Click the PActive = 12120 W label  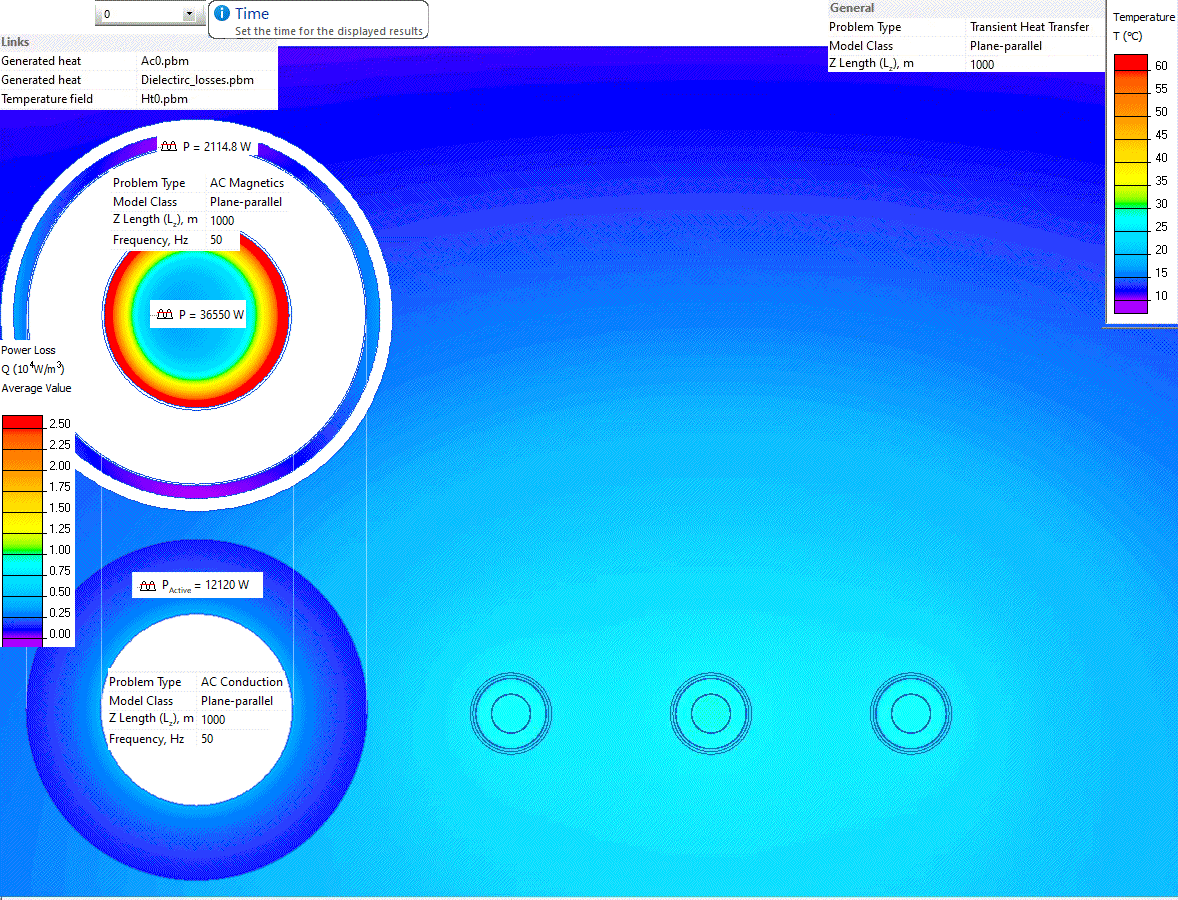click(206, 585)
